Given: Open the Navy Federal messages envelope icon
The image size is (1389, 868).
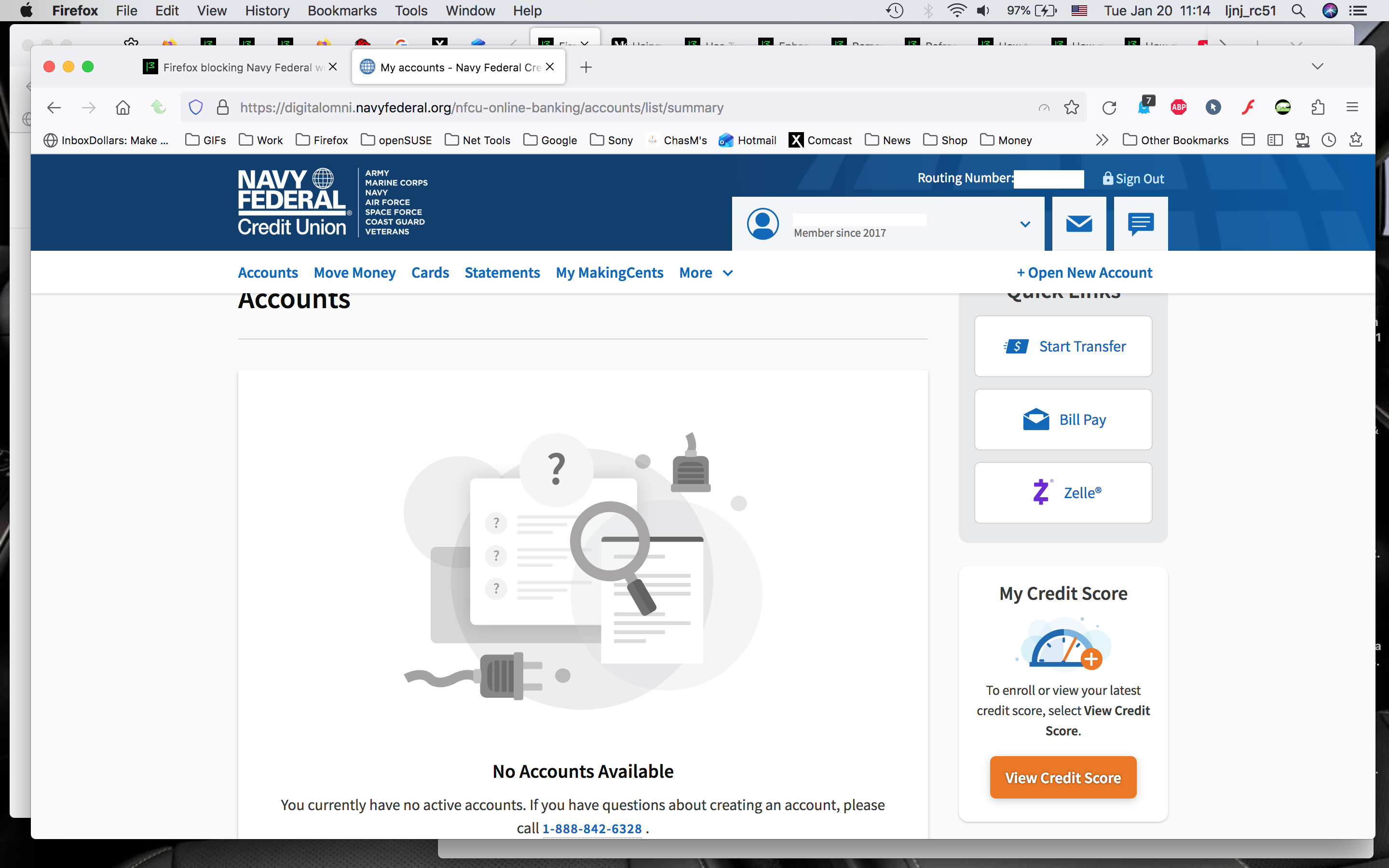Looking at the screenshot, I should point(1078,224).
